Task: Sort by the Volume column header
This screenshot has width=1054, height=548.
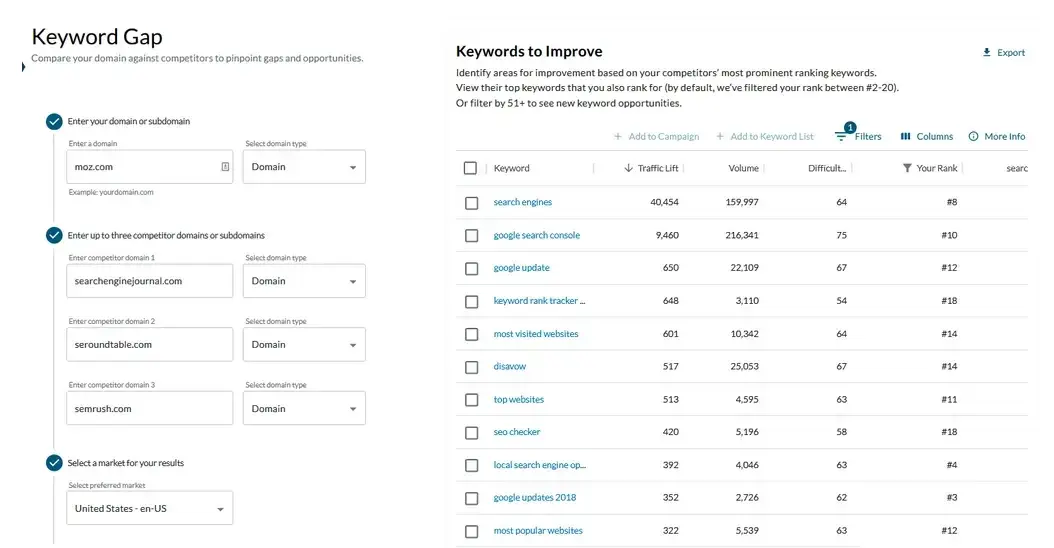Action: click(743, 169)
